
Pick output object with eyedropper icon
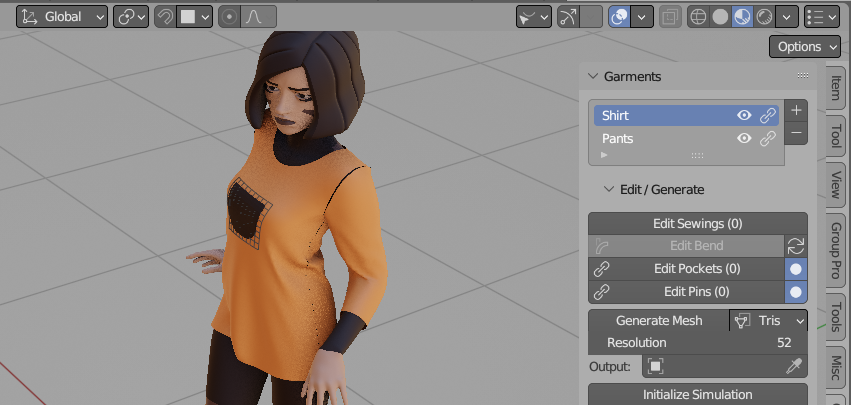click(x=793, y=367)
